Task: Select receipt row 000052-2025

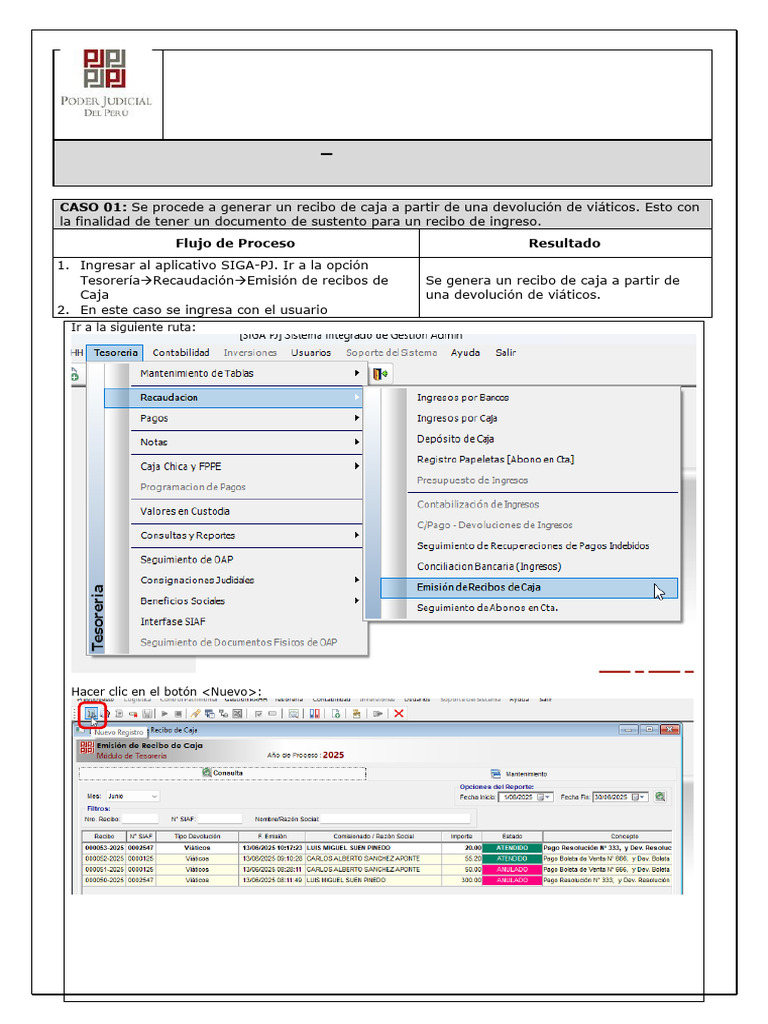Action: tap(377, 859)
